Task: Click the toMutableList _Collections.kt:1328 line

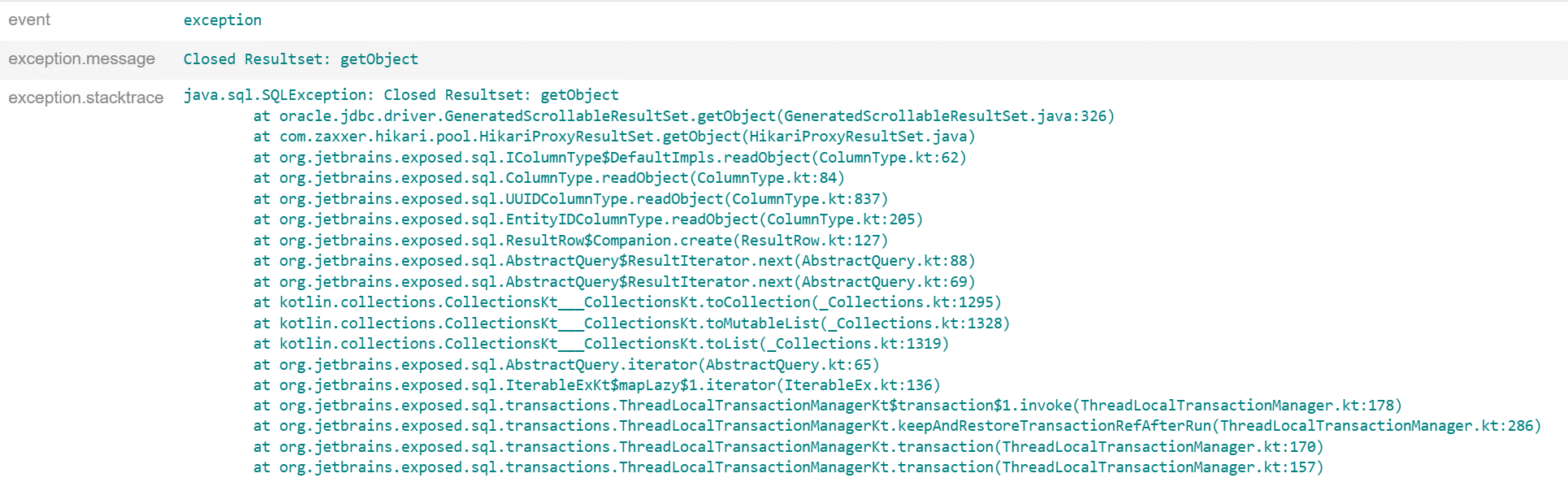Action: click(x=631, y=324)
